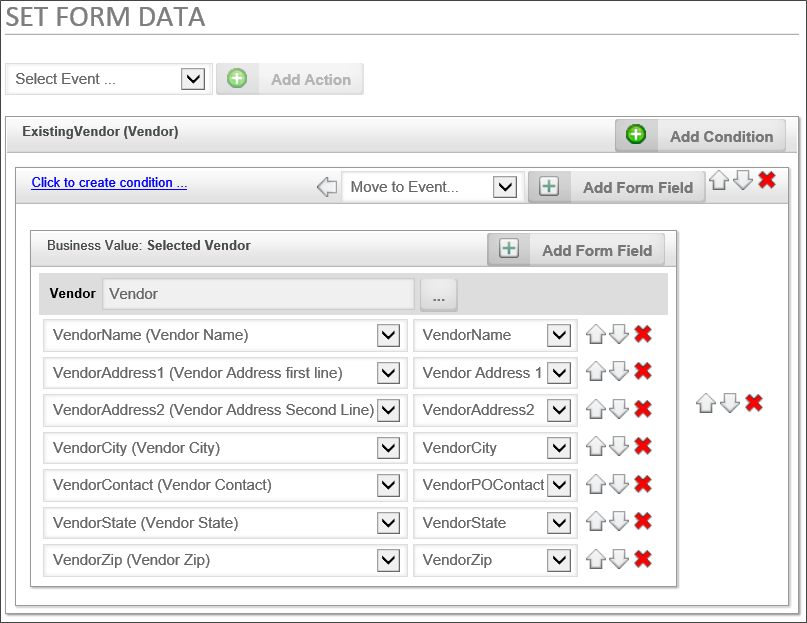Expand the VendorZip (Vendor Zip) dropdown
This screenshot has width=807, height=623.
[x=389, y=560]
